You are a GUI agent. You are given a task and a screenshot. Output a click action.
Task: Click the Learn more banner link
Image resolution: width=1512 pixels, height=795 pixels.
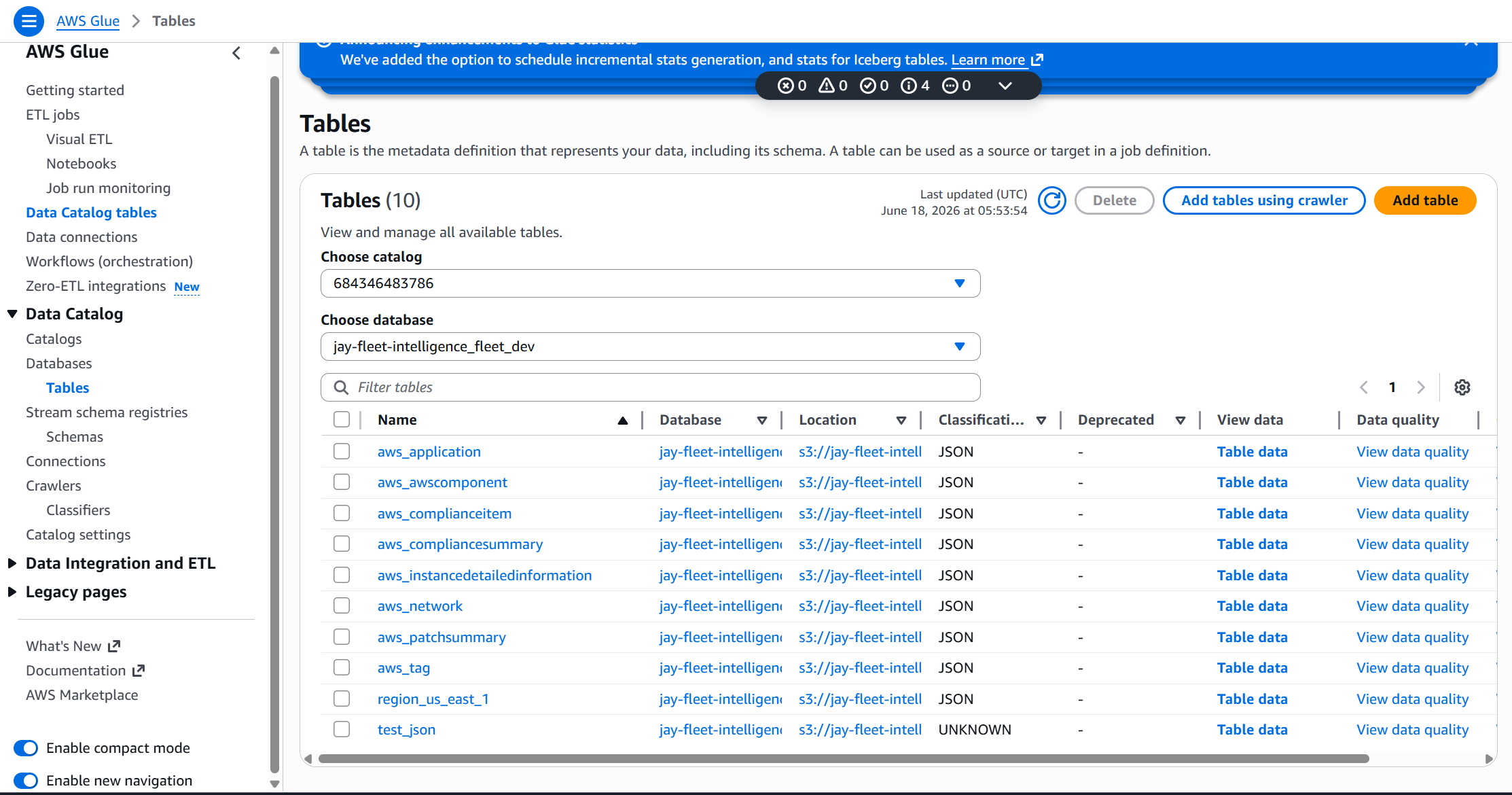988,60
